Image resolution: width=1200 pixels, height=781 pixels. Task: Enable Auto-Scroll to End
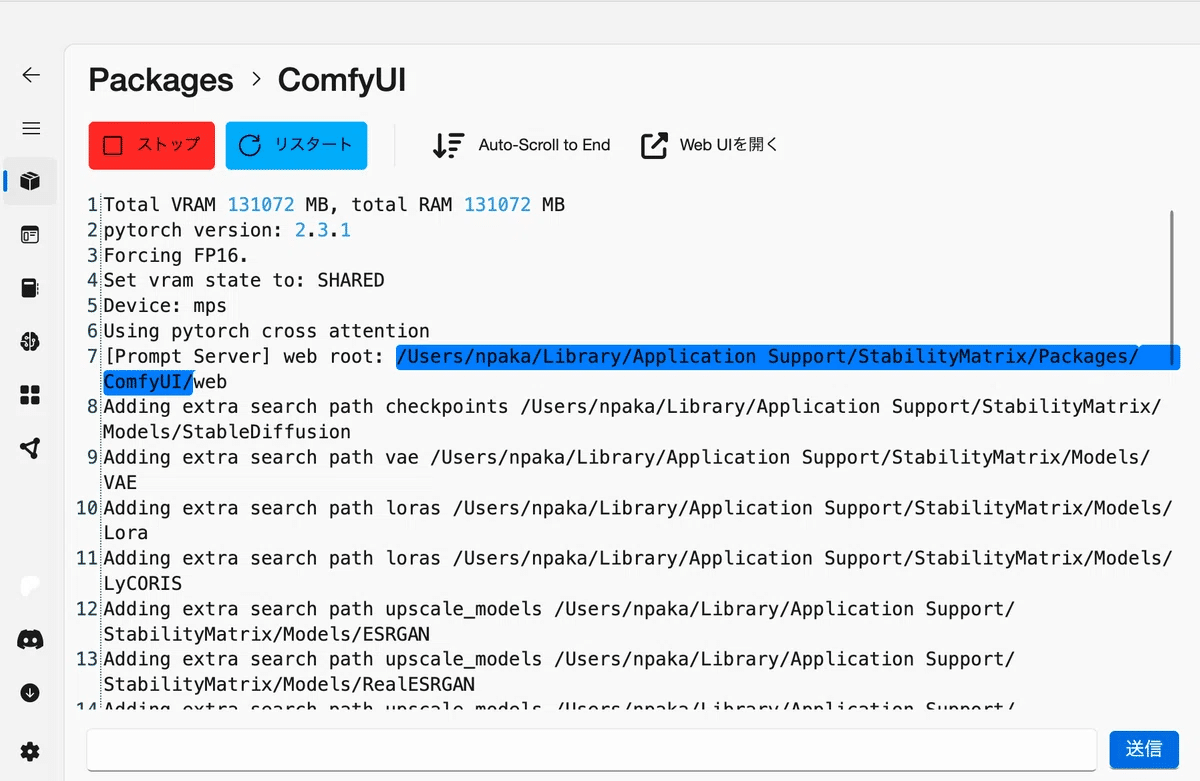[520, 144]
